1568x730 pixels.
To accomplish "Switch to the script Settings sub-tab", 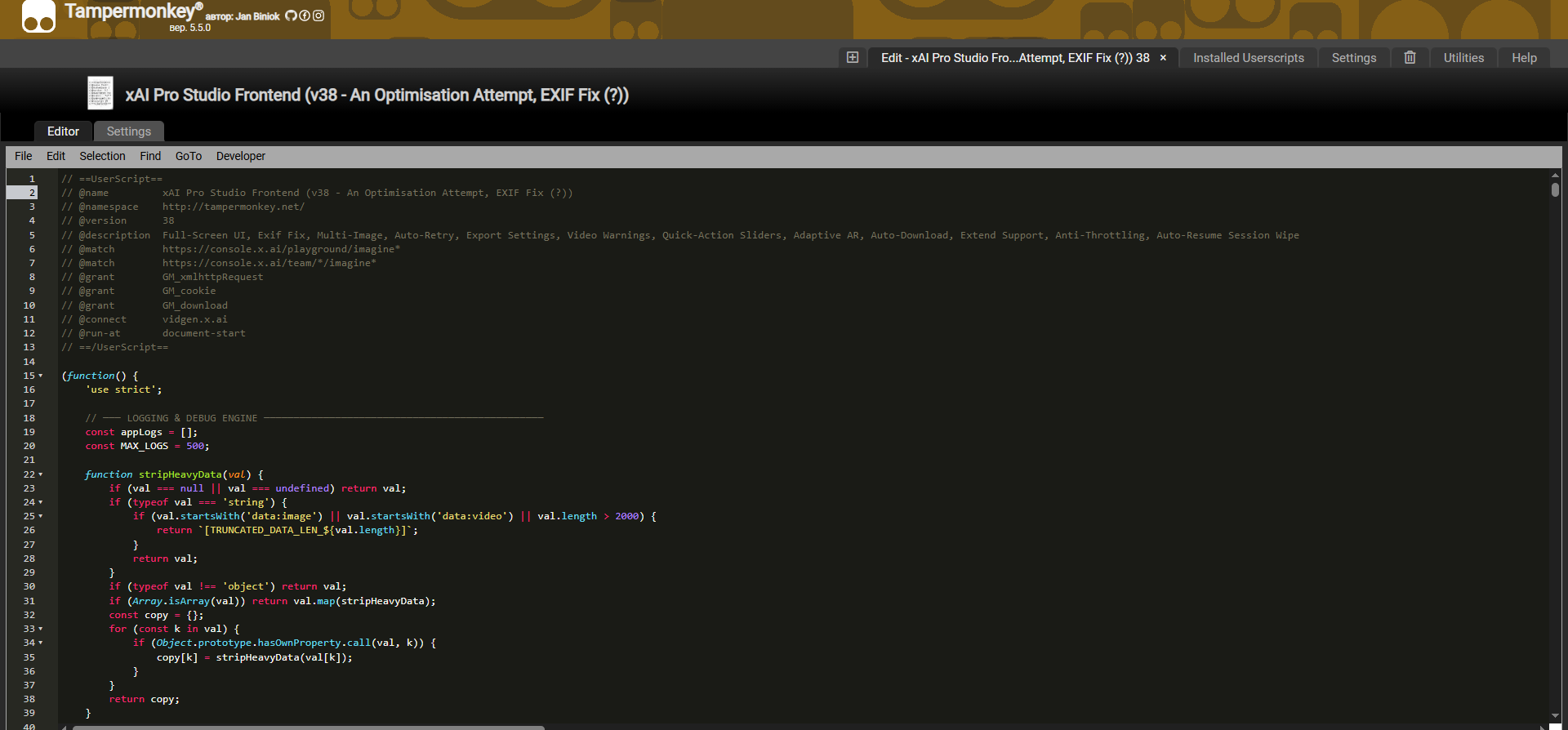I will [x=129, y=131].
